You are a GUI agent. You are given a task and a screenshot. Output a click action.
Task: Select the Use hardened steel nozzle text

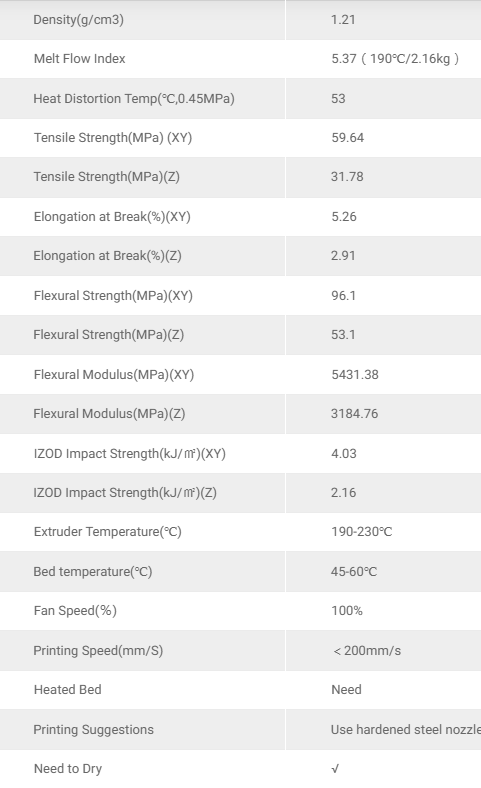[x=406, y=729]
